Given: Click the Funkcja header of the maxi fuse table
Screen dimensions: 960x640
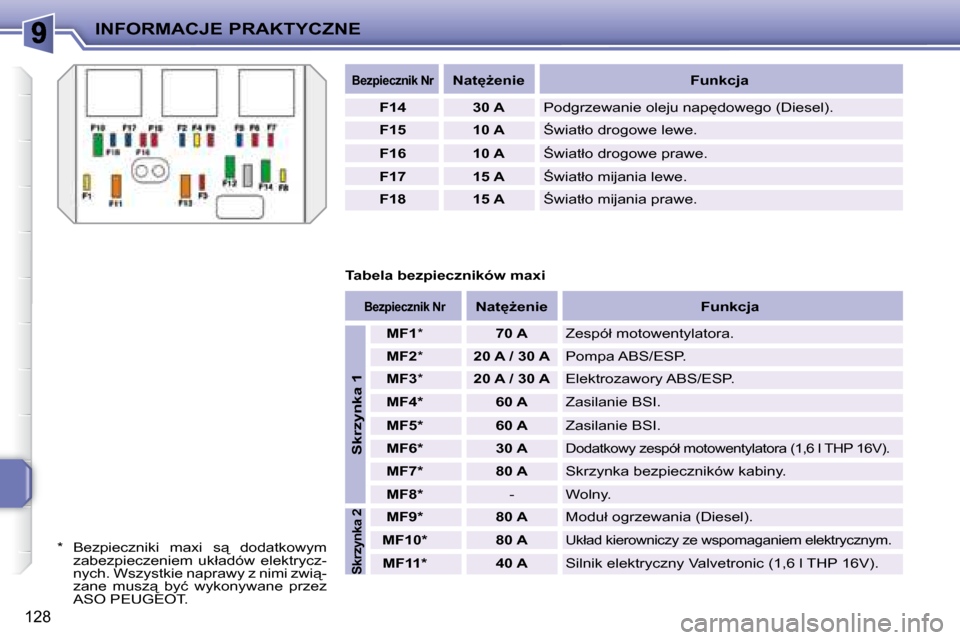Looking at the screenshot, I should point(729,306).
